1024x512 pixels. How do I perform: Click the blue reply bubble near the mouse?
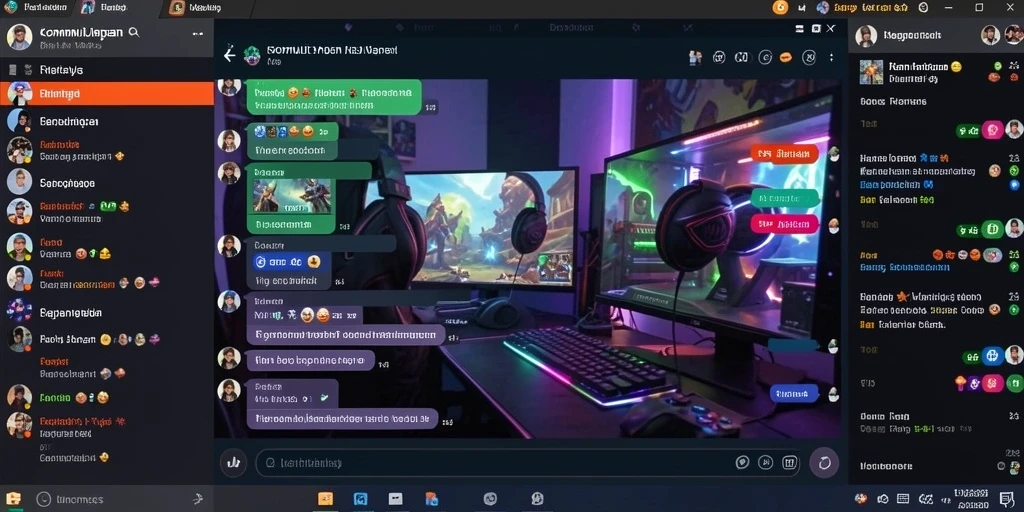coord(794,393)
